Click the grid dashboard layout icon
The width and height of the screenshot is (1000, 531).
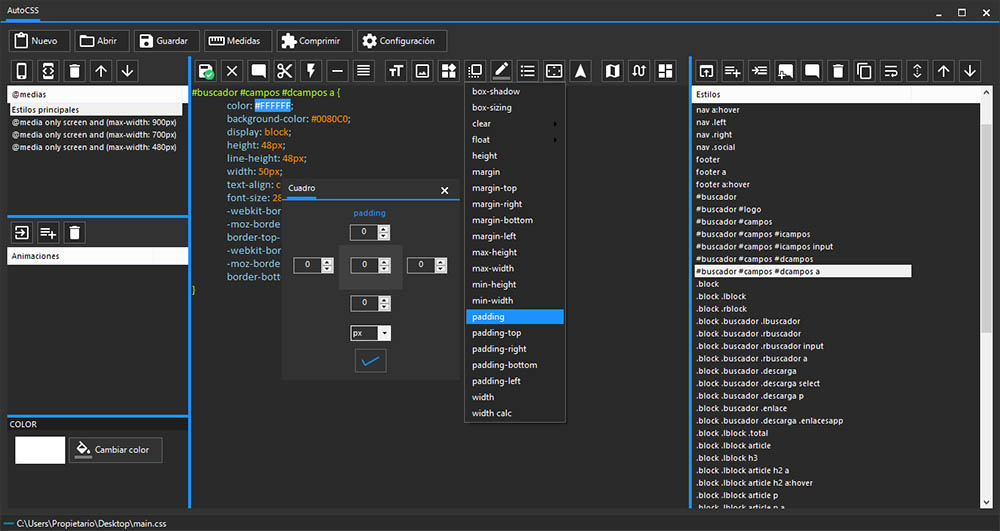point(665,71)
